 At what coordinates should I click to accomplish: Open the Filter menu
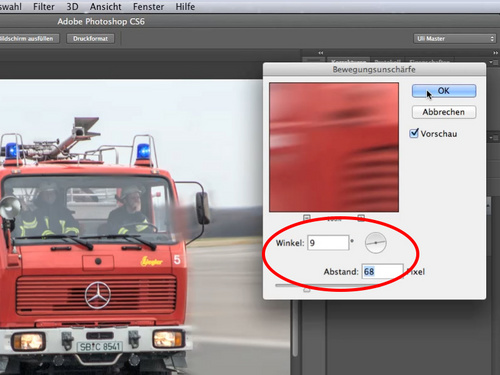pyautogui.click(x=44, y=7)
